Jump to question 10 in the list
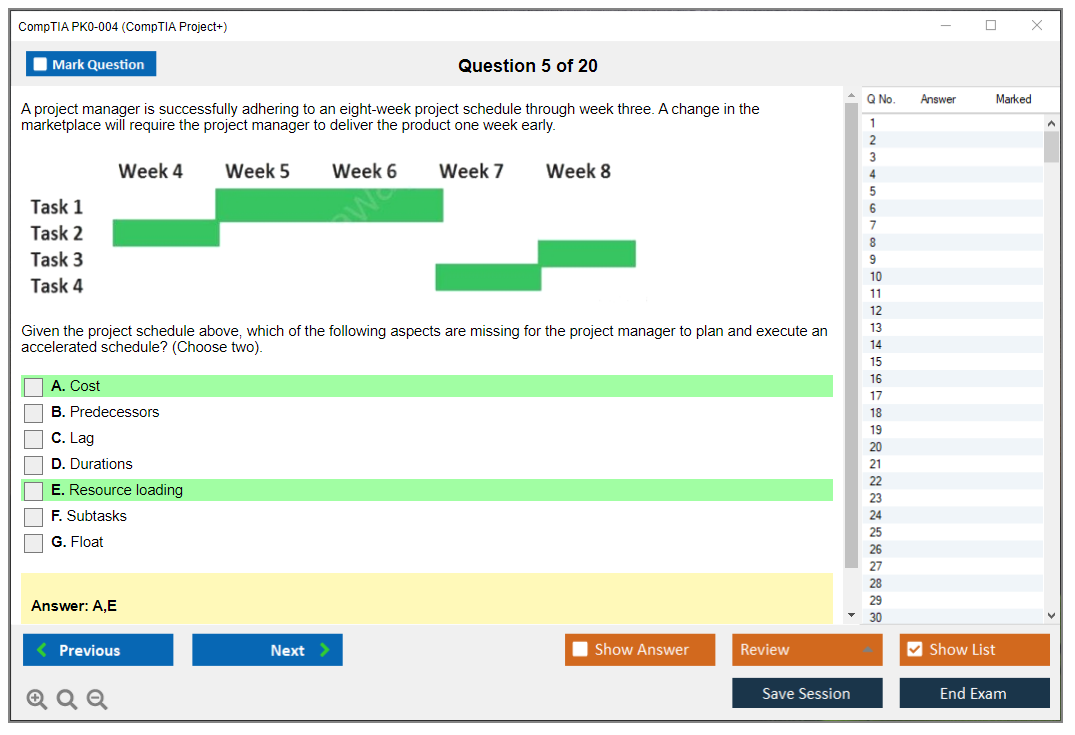The height and width of the screenshot is (735, 1075). [x=876, y=277]
